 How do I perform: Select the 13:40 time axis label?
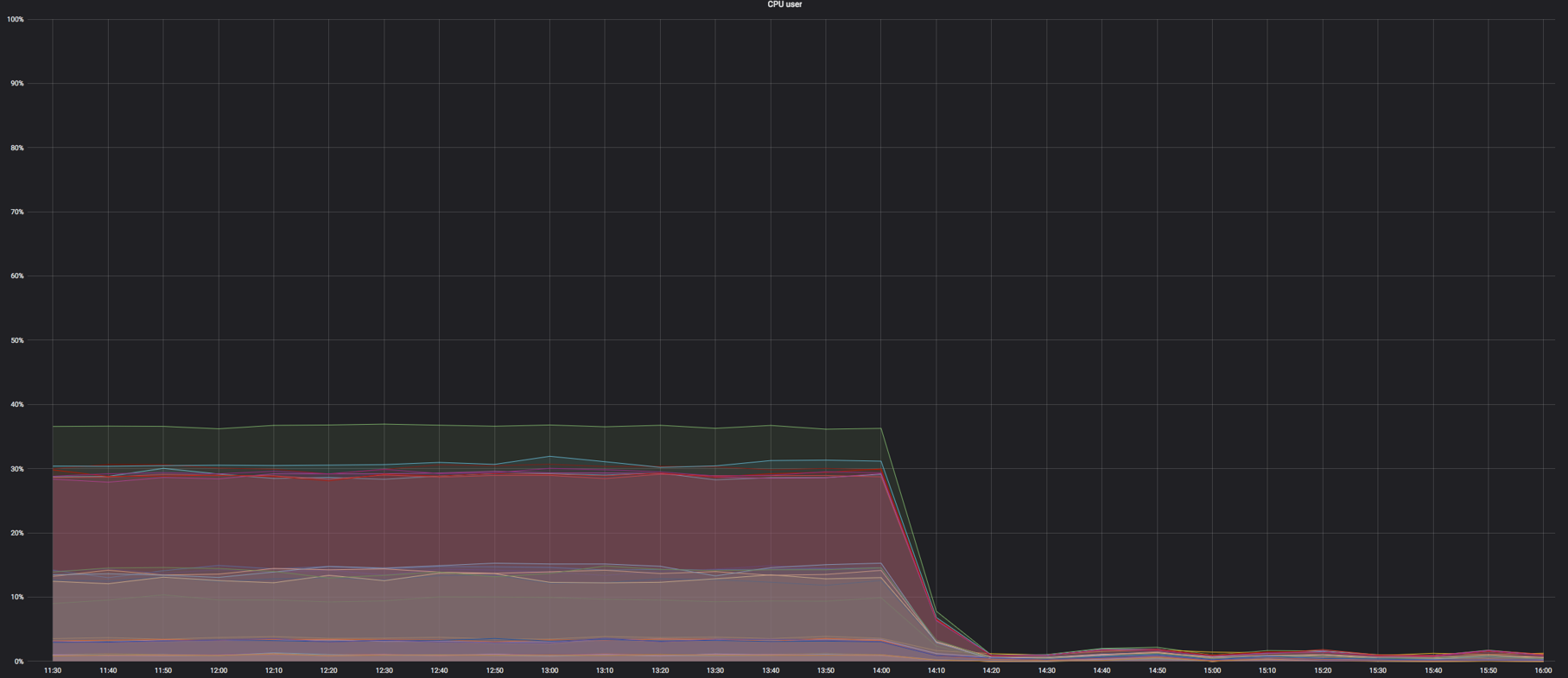click(771, 671)
